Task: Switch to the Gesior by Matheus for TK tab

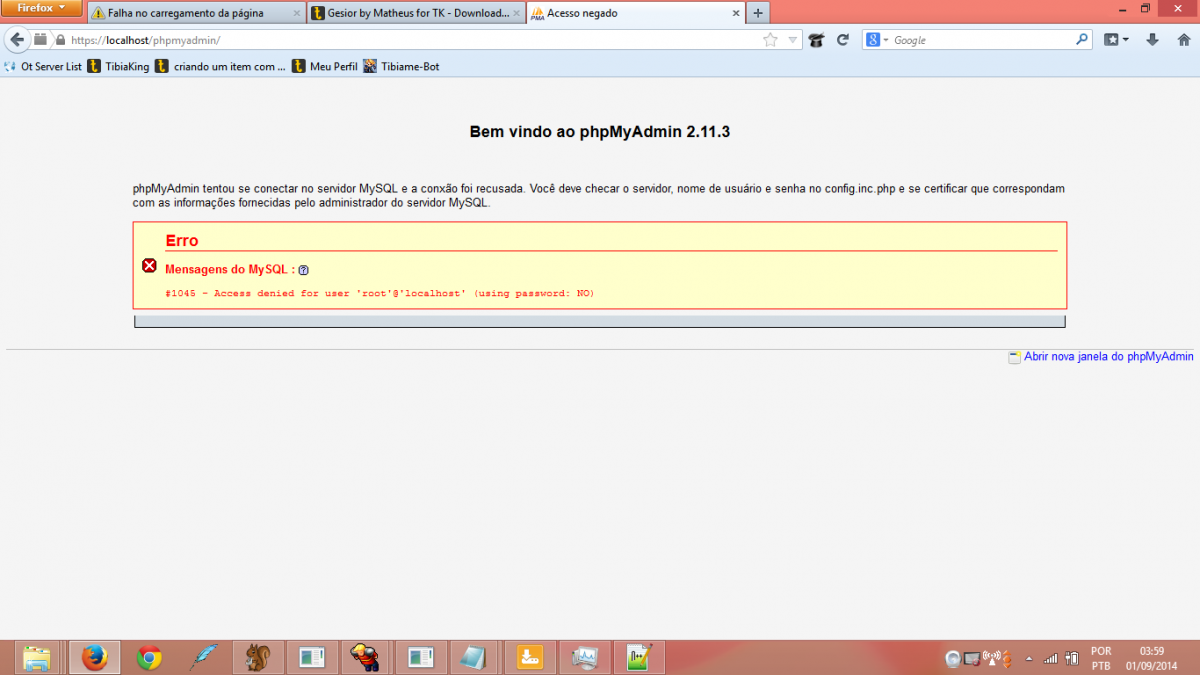Action: [416, 13]
